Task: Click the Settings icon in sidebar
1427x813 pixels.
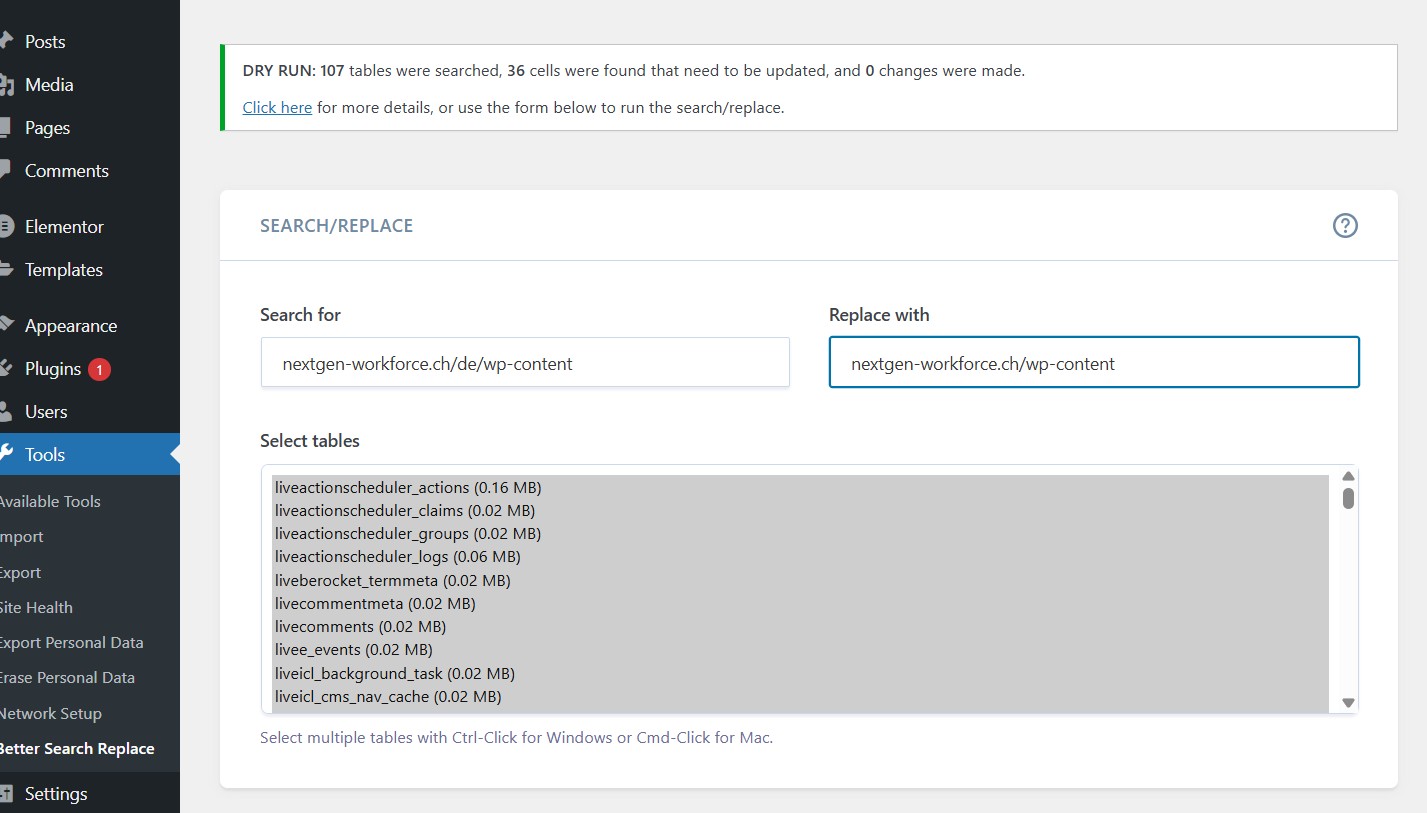Action: pos(5,794)
